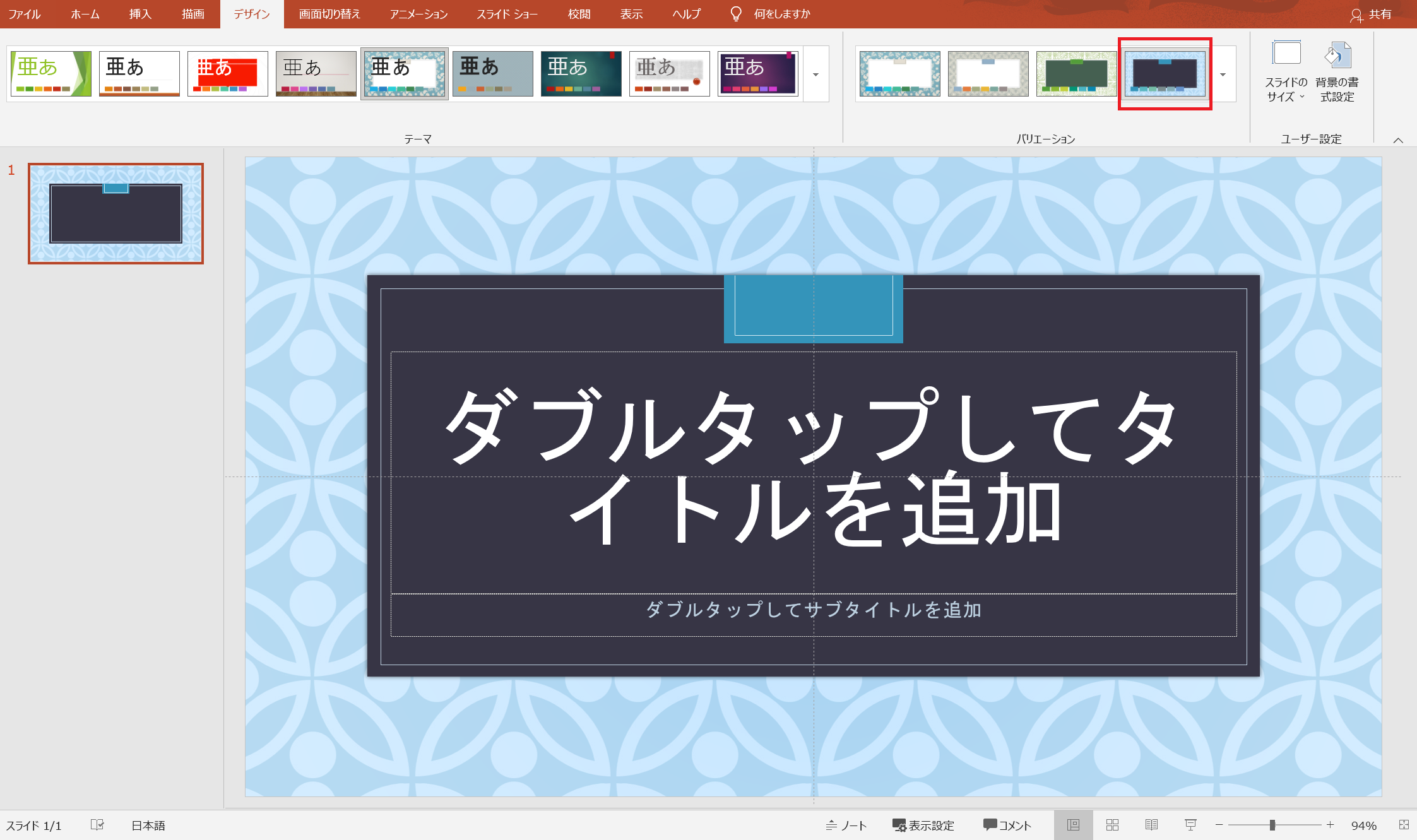Apply the beige wood-floor theme
The width and height of the screenshot is (1417, 840).
pos(316,74)
